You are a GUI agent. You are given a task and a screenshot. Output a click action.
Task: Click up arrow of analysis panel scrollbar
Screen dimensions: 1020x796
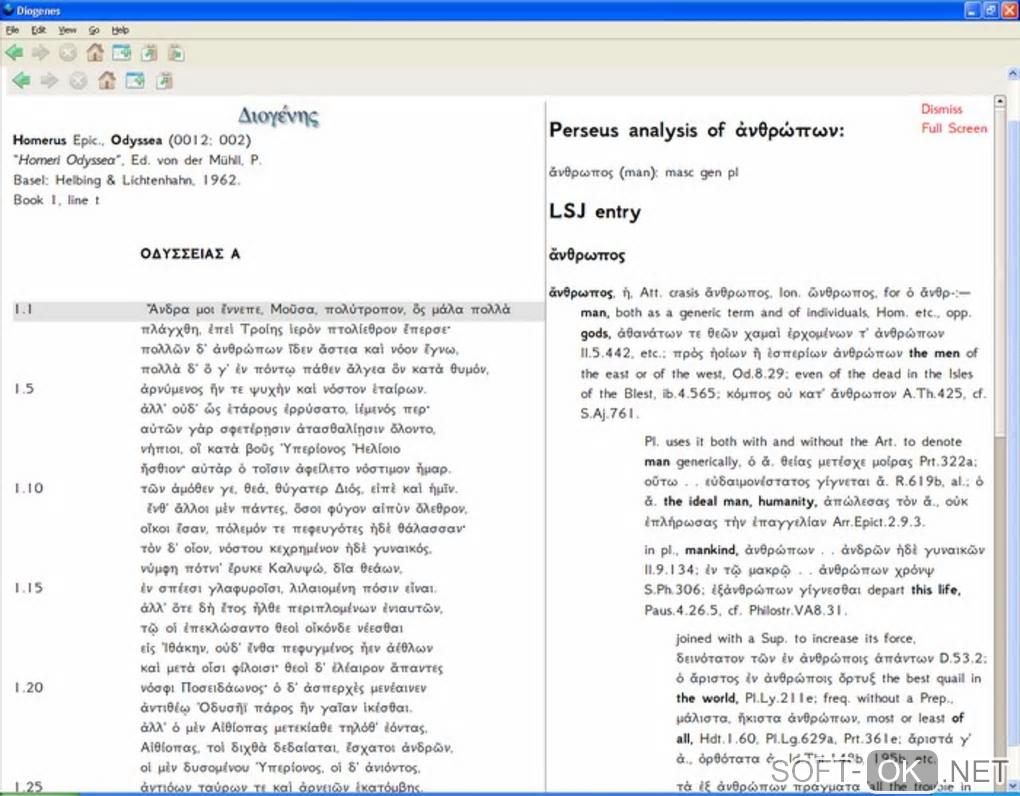click(x=1000, y=101)
